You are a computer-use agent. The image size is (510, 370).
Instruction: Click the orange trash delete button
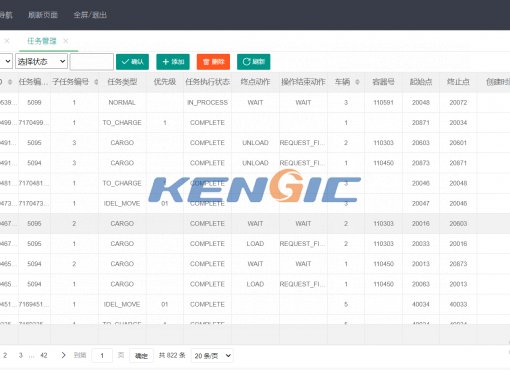pos(213,62)
